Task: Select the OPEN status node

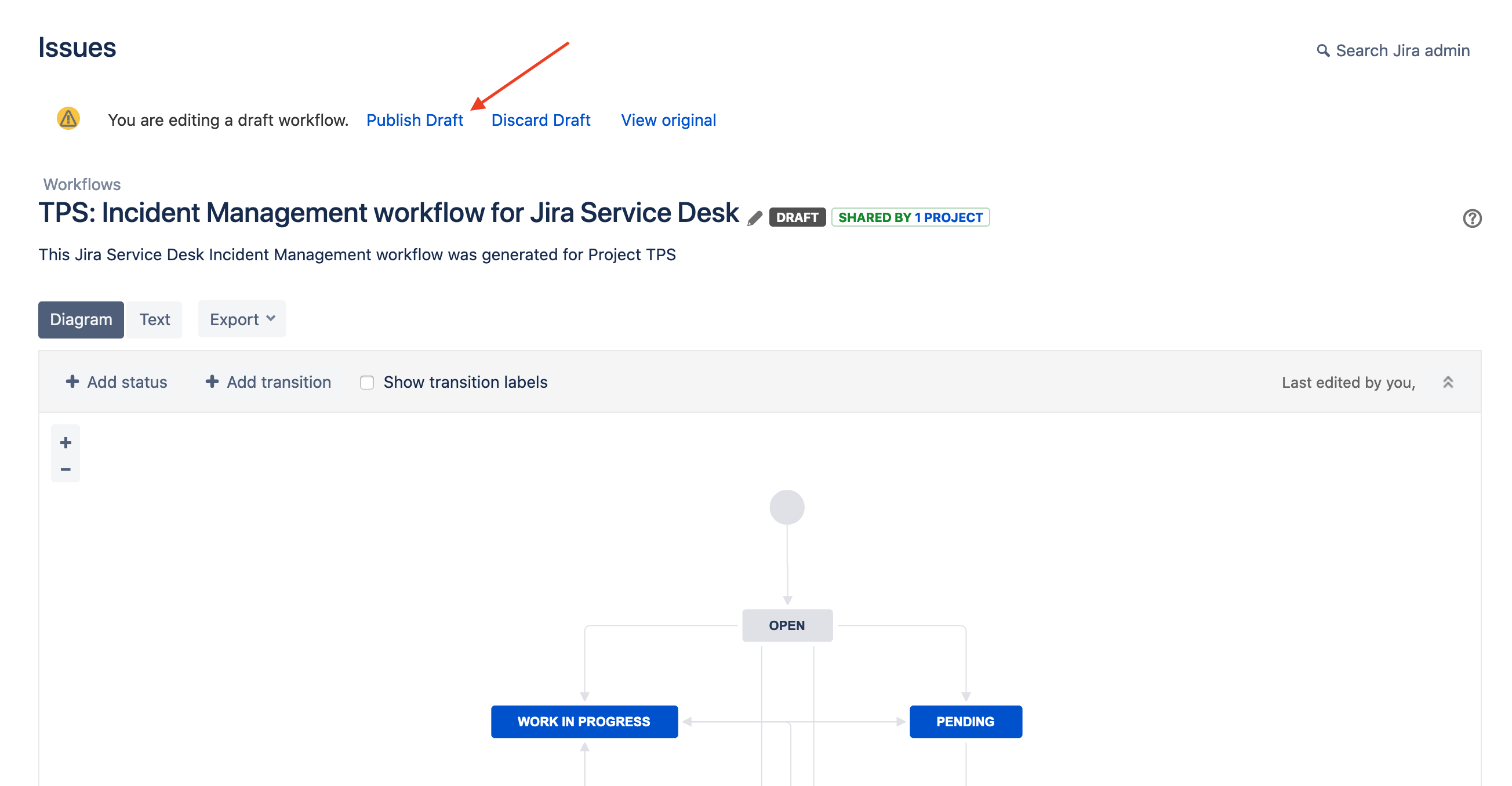Action: (x=787, y=625)
